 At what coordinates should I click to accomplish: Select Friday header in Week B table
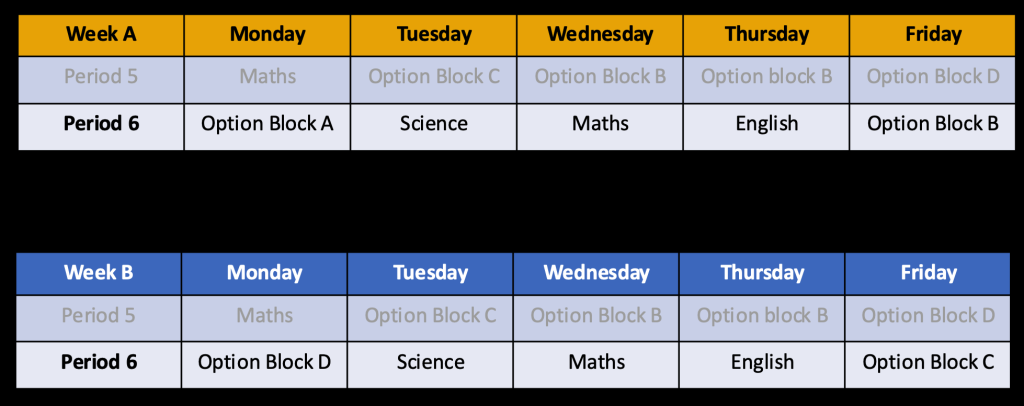[928, 272]
